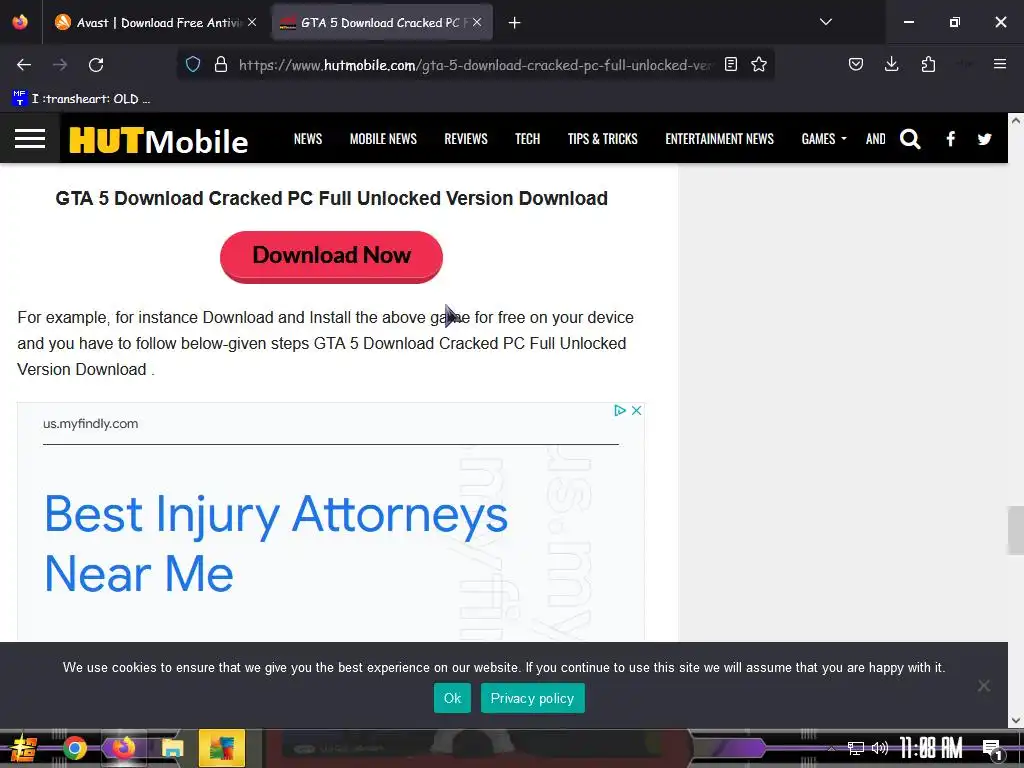Open a new browser tab
Viewport: 1024px width, 768px height.
point(515,23)
